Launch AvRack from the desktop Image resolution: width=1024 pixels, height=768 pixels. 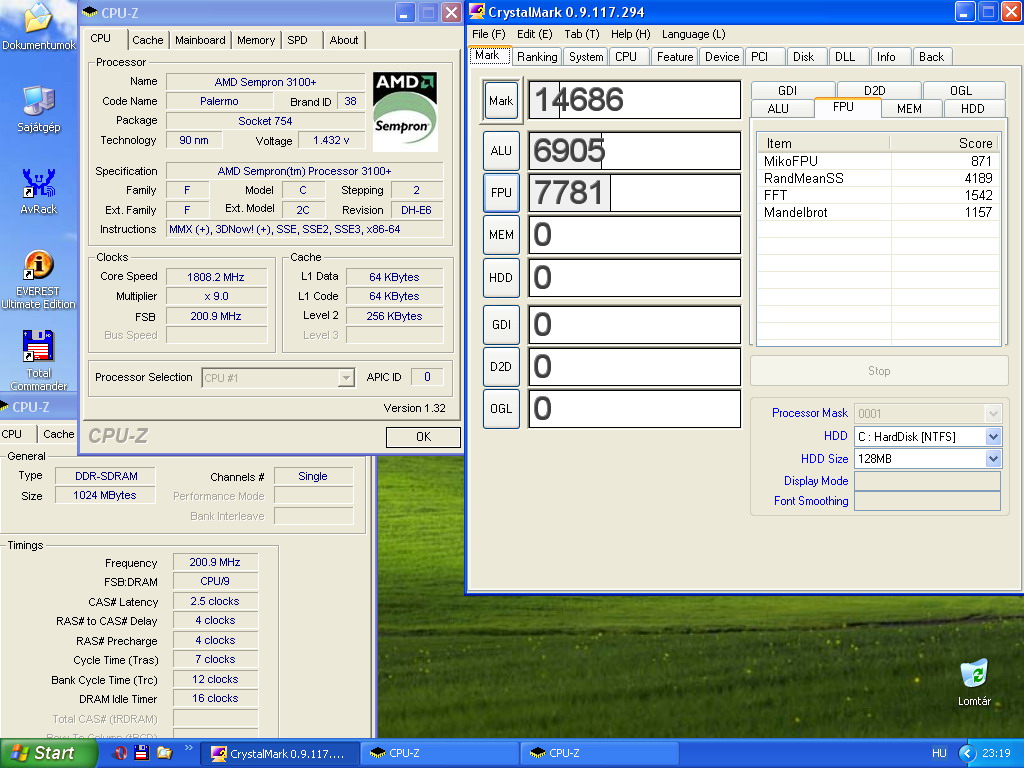(39, 191)
